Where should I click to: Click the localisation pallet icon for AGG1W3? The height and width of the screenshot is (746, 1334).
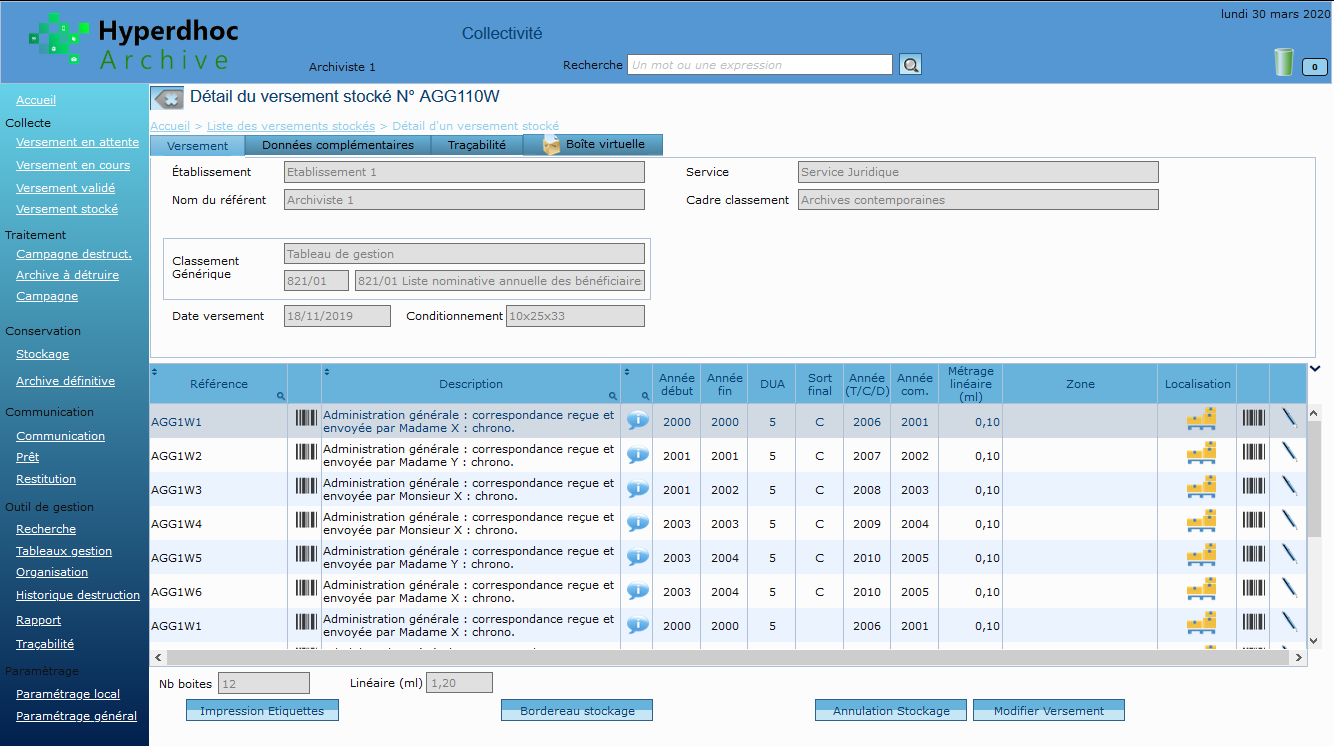point(1201,487)
